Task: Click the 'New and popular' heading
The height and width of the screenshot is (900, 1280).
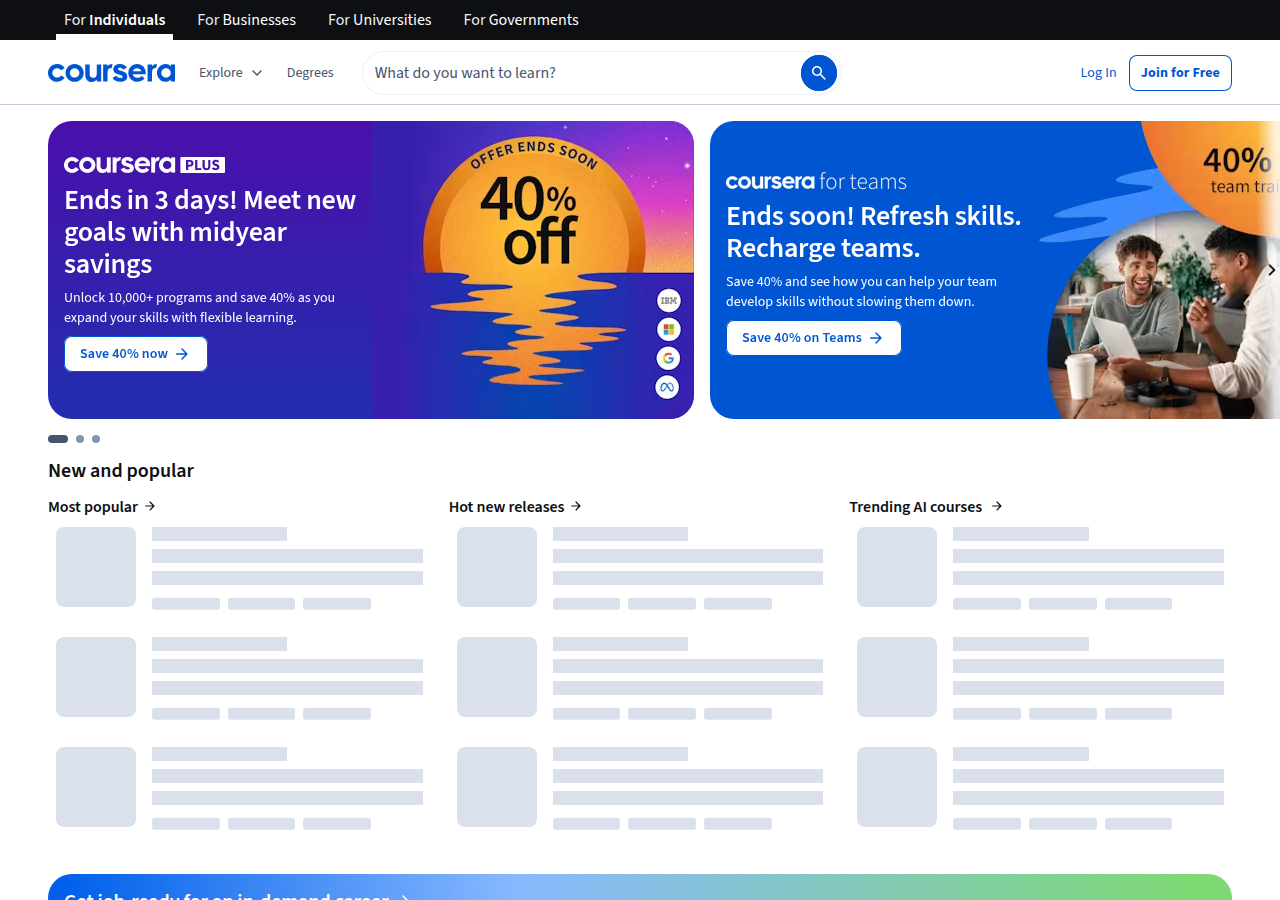Action: [121, 470]
